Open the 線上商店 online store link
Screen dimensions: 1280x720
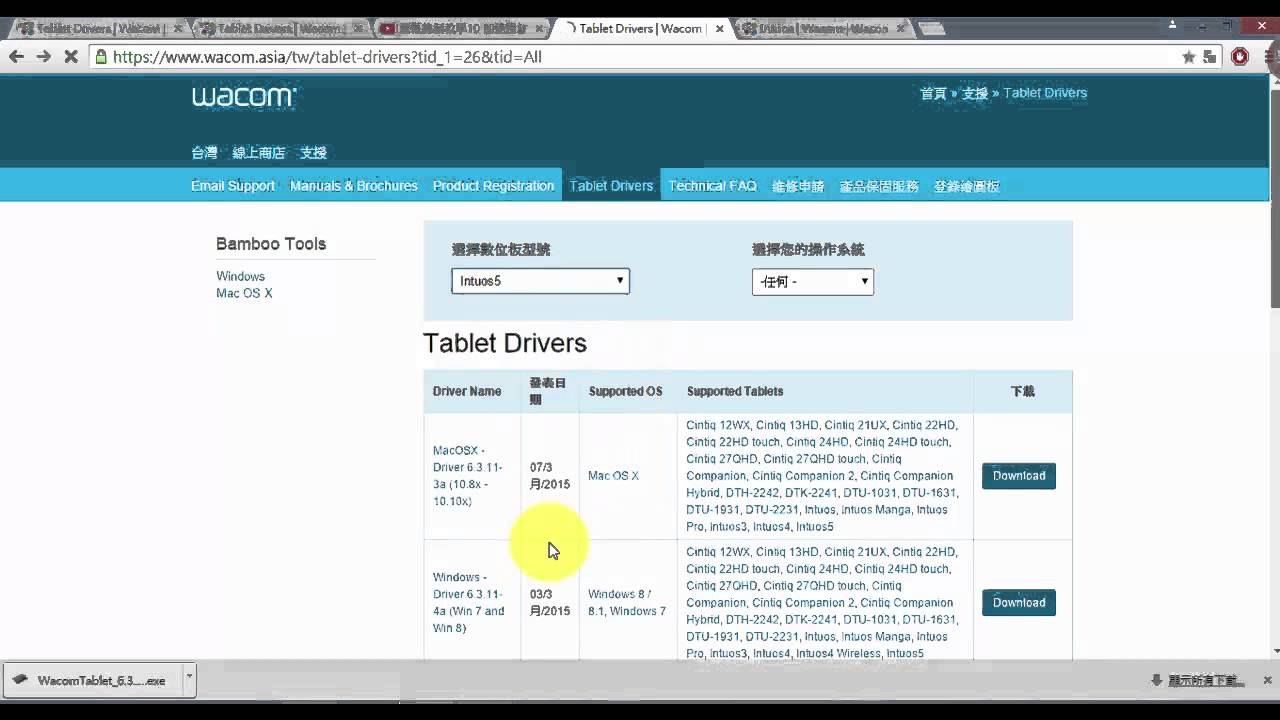click(259, 153)
